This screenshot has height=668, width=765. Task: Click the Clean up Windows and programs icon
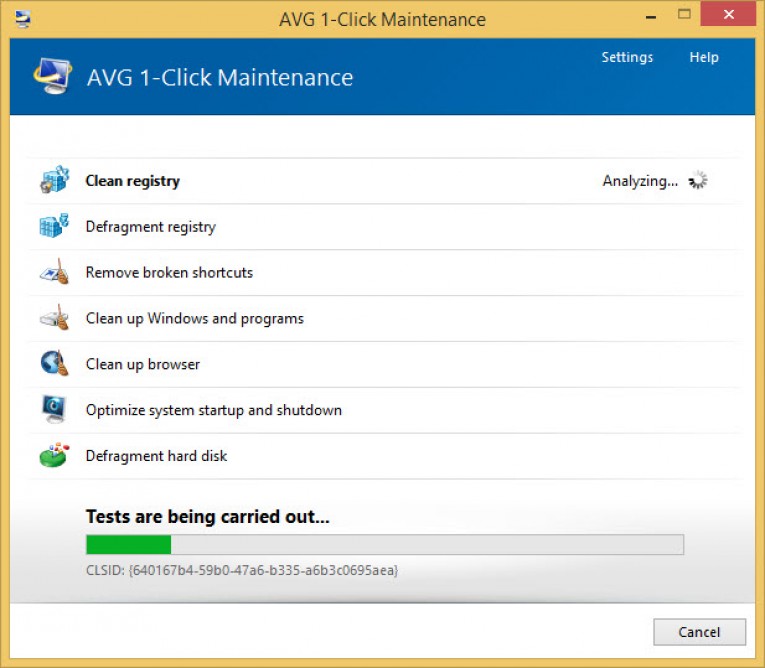55,318
